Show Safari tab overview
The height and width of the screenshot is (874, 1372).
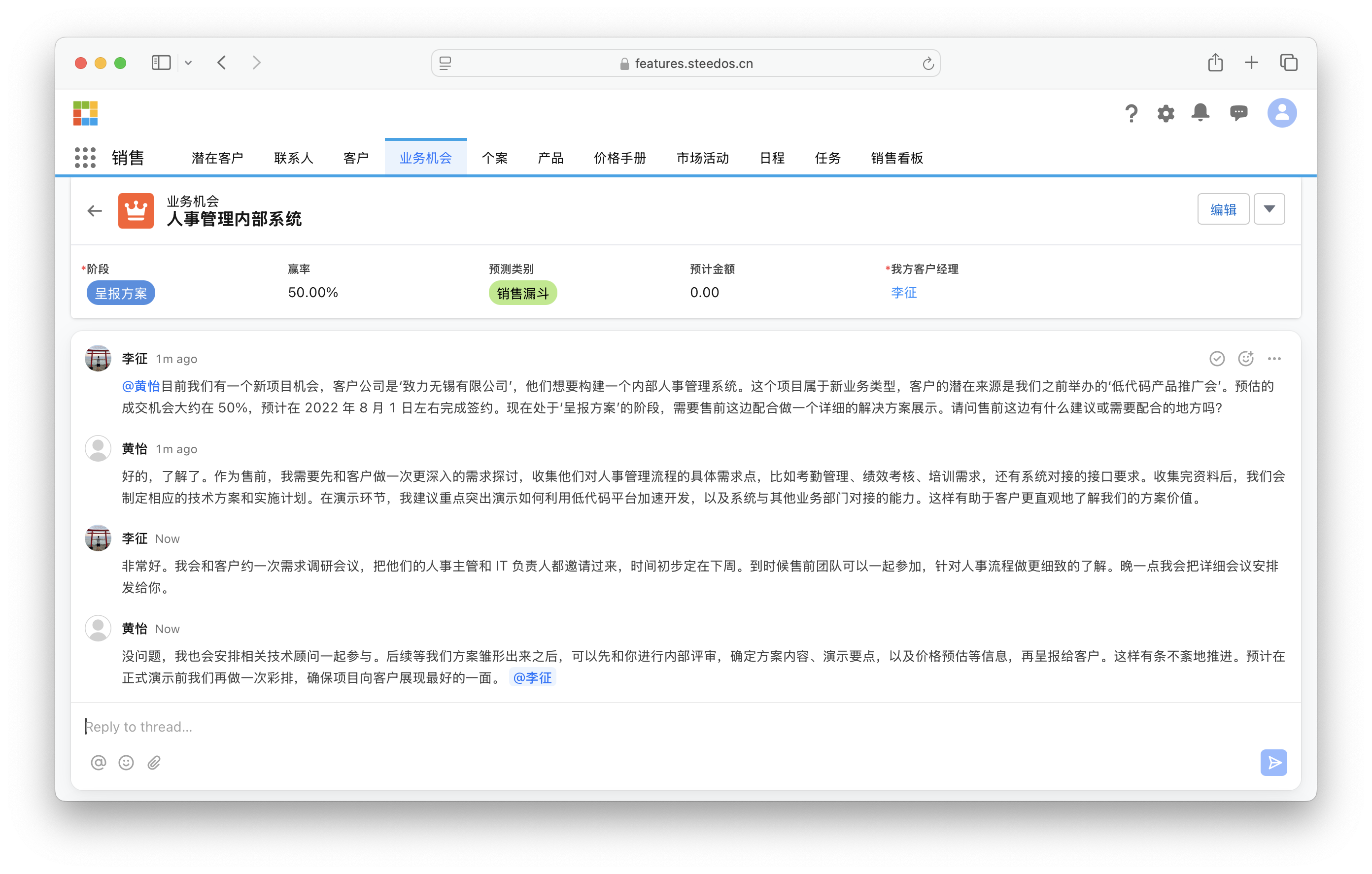(x=1289, y=63)
